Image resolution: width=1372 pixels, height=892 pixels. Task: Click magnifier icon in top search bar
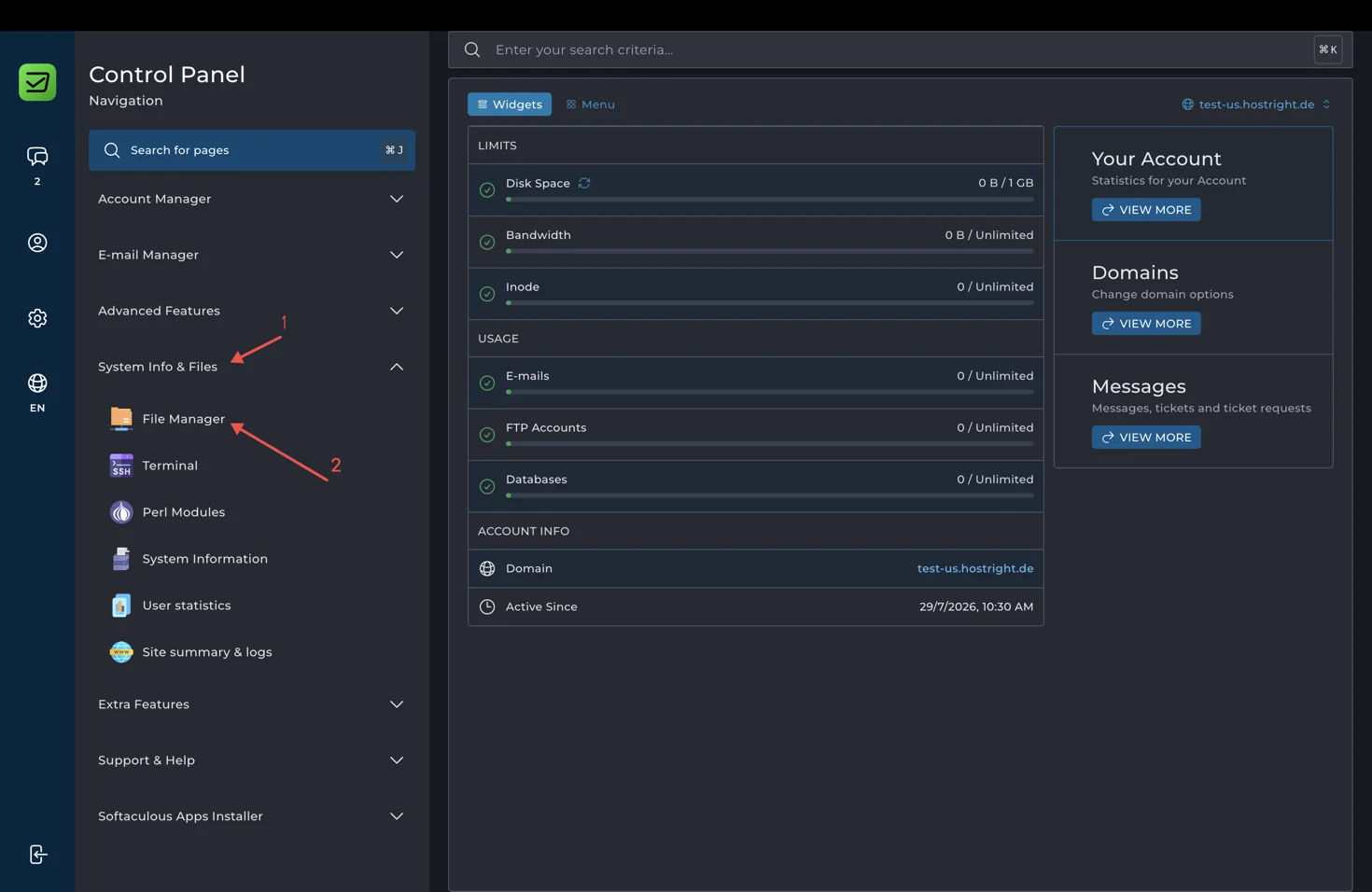click(x=472, y=49)
